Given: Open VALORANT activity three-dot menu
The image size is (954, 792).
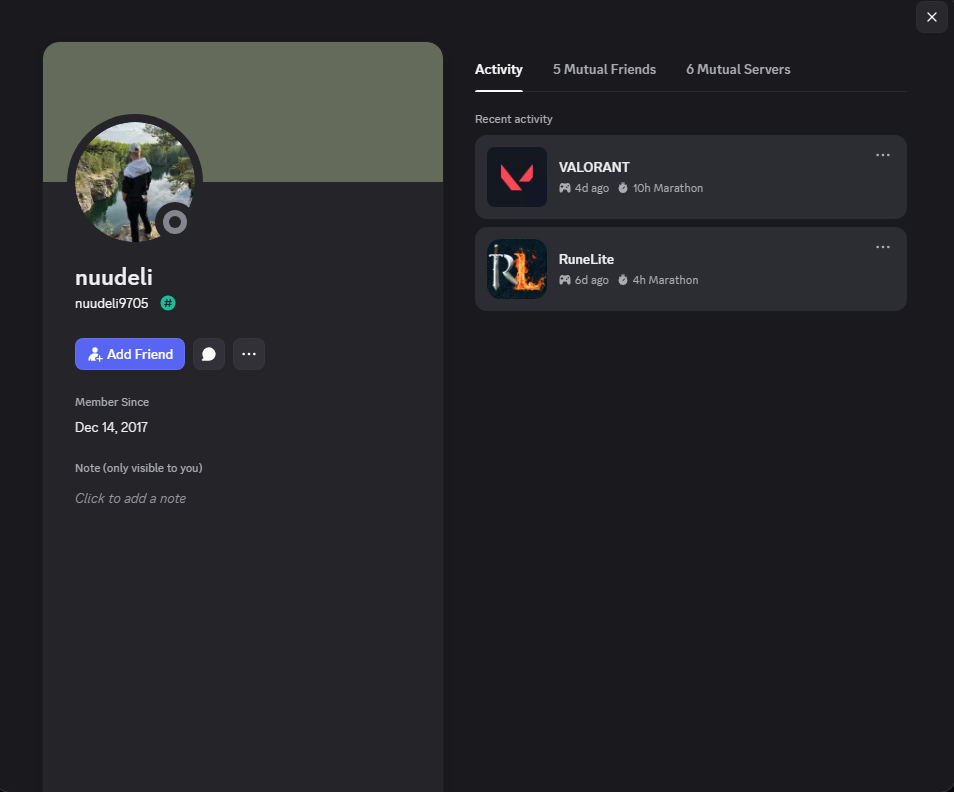Looking at the screenshot, I should (x=883, y=155).
